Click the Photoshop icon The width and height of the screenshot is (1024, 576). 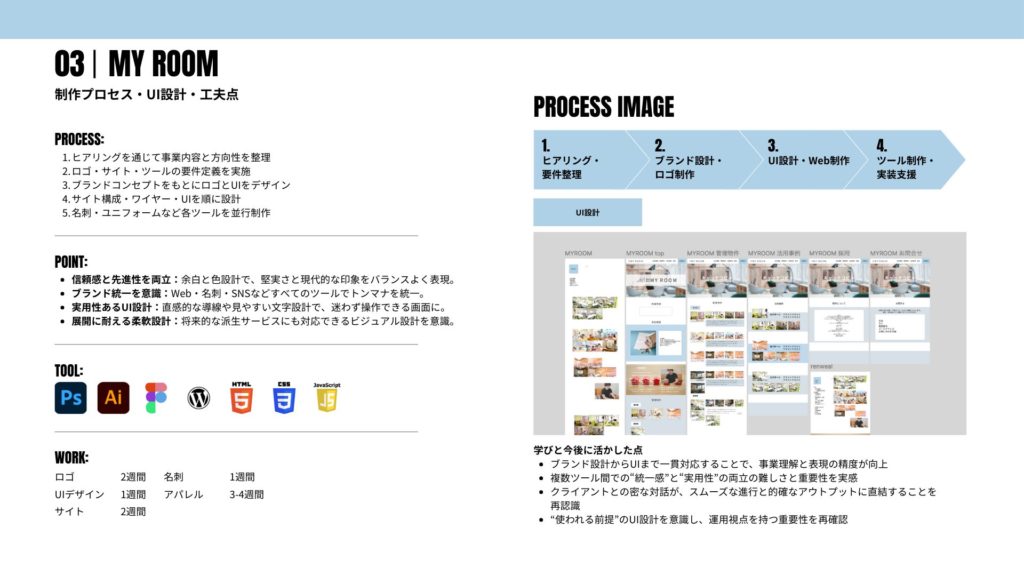(70, 398)
